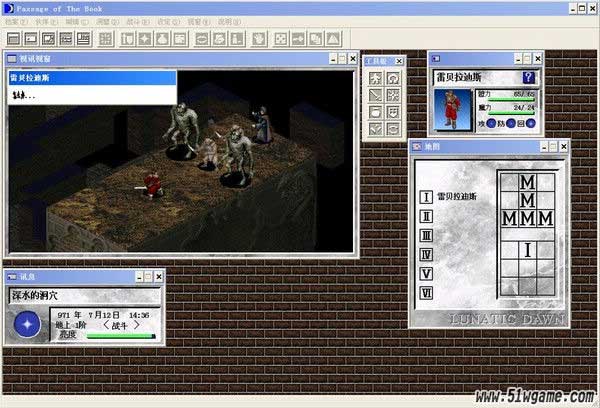Select the horseshoe icon in the tool palette

(393, 78)
